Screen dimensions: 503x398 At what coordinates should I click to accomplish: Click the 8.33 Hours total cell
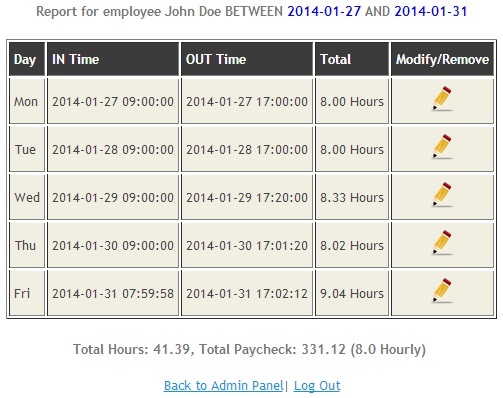352,197
